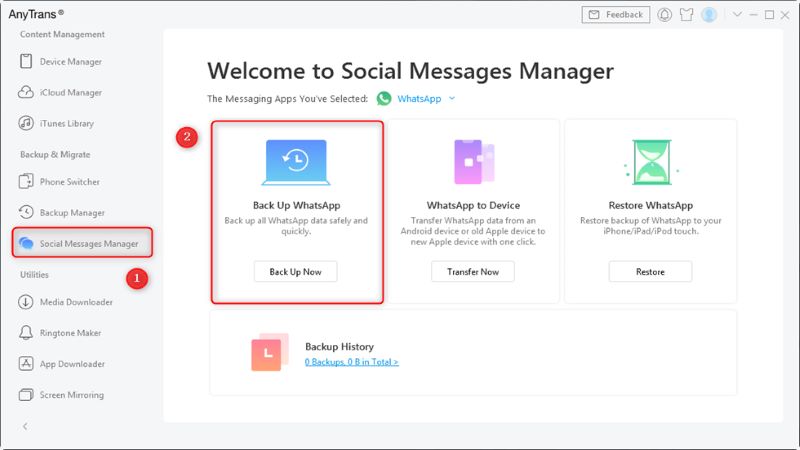
Task: Click the Backup History heading
Action: tap(339, 346)
